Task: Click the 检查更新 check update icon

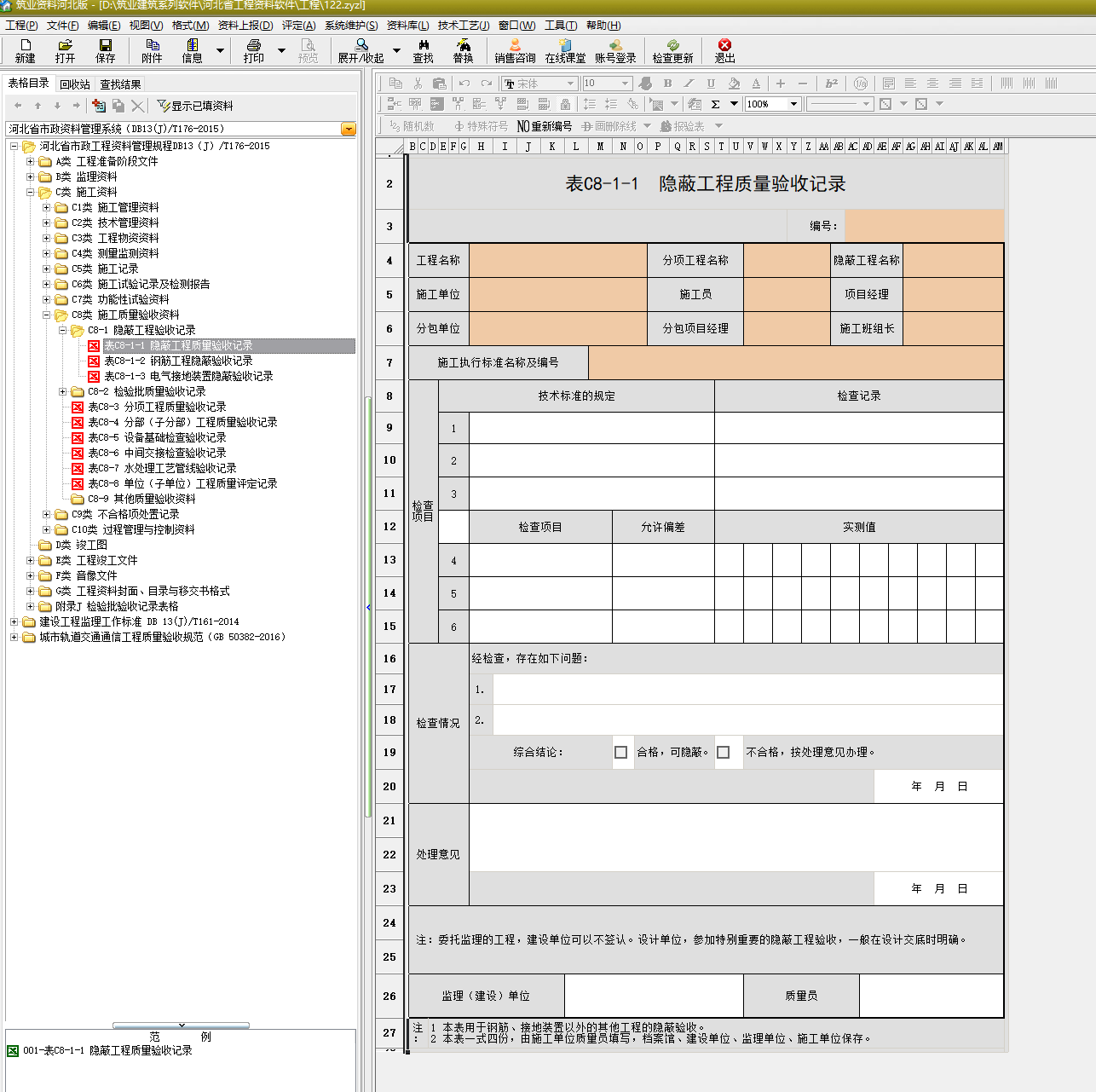Action: [x=673, y=51]
